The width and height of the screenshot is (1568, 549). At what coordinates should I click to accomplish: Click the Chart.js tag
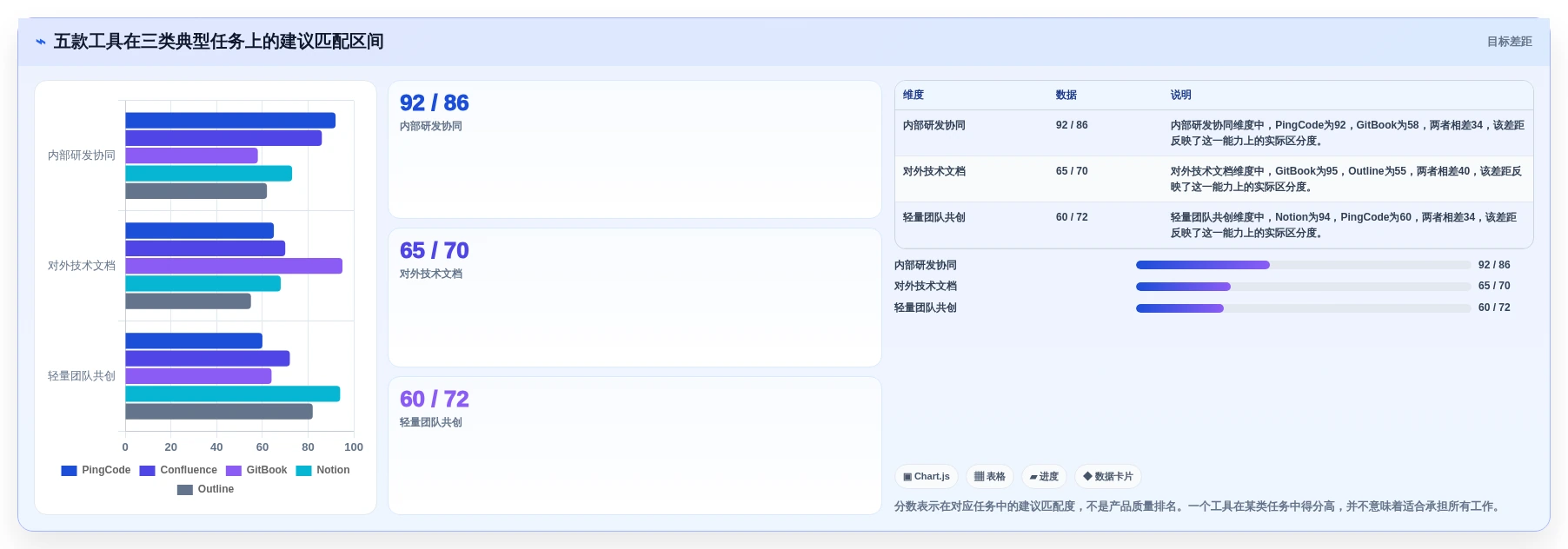(x=927, y=477)
